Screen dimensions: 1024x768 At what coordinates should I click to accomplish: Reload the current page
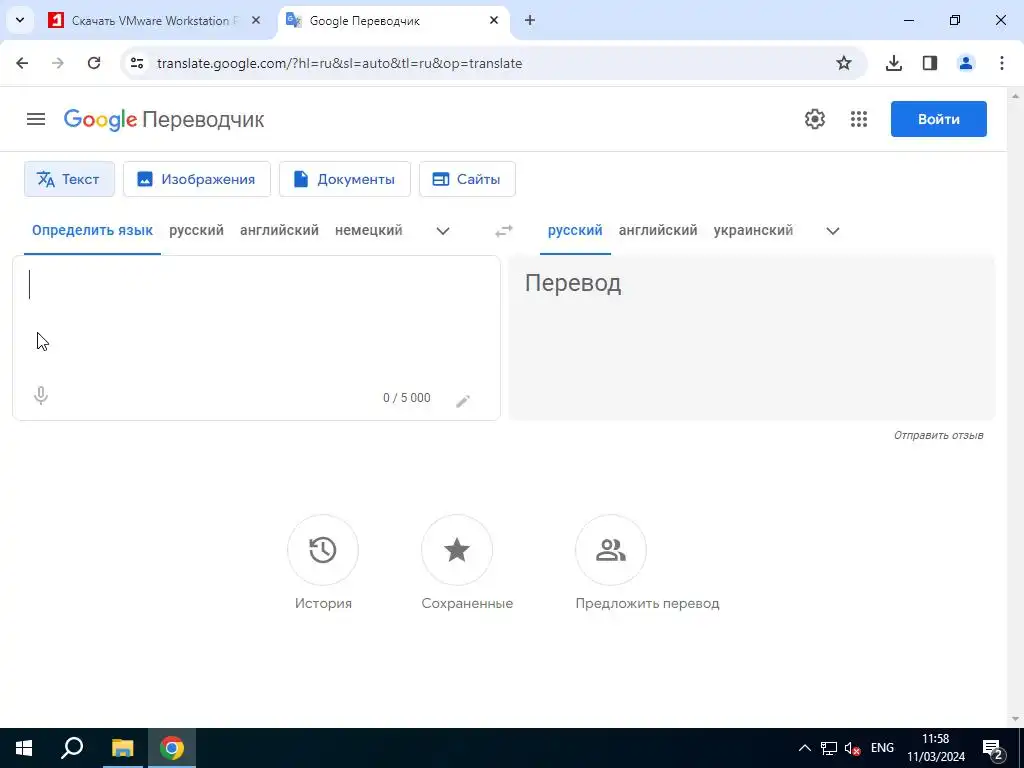click(x=94, y=63)
